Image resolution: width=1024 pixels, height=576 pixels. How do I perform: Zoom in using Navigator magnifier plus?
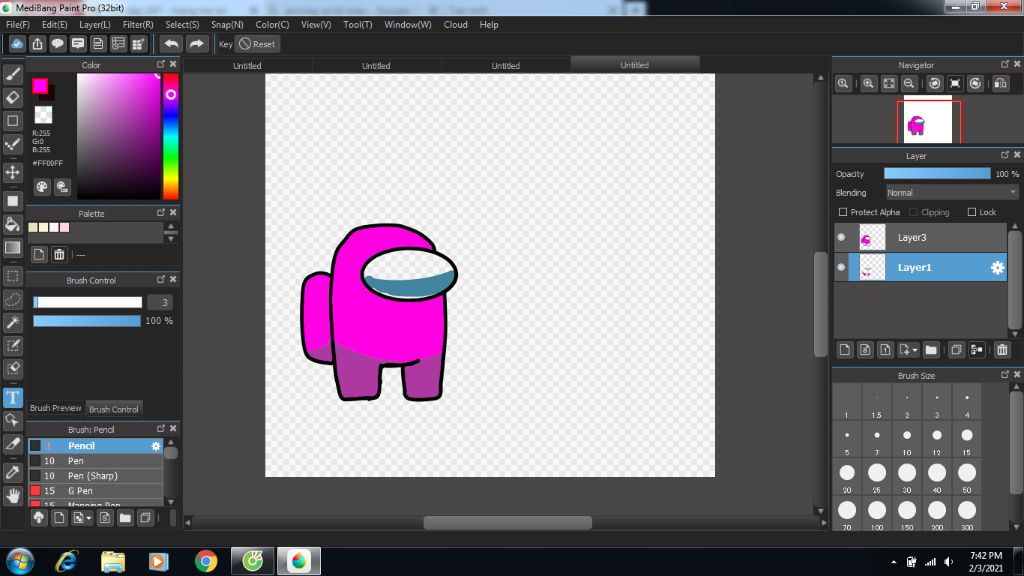tap(868, 84)
